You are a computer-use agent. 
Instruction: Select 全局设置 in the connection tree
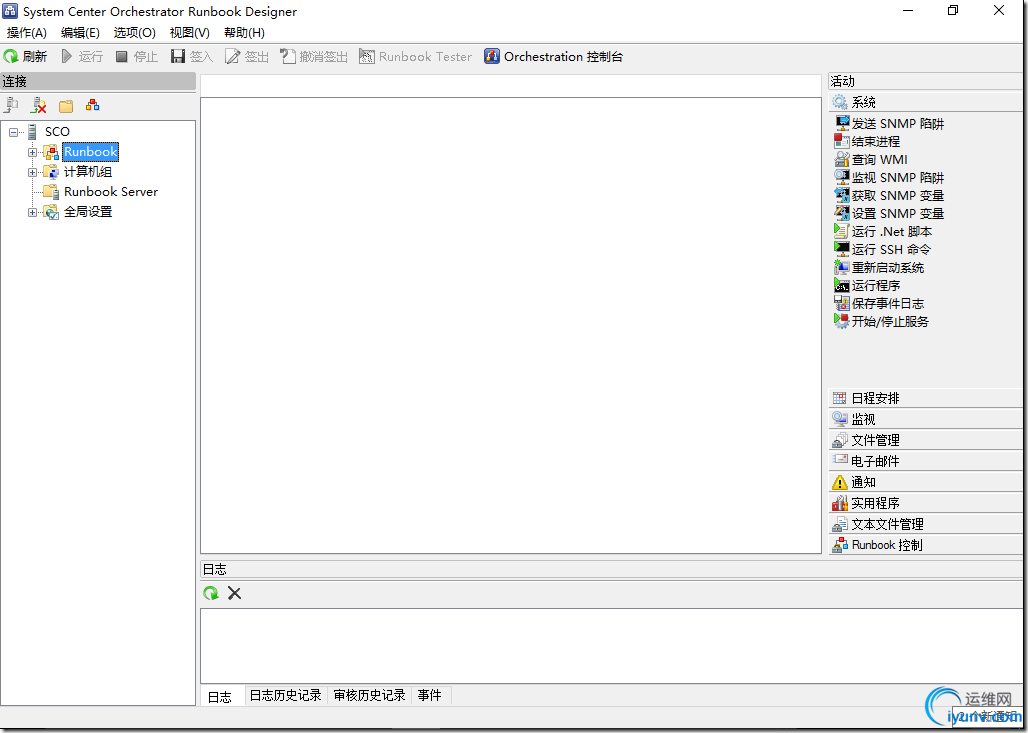coord(88,212)
